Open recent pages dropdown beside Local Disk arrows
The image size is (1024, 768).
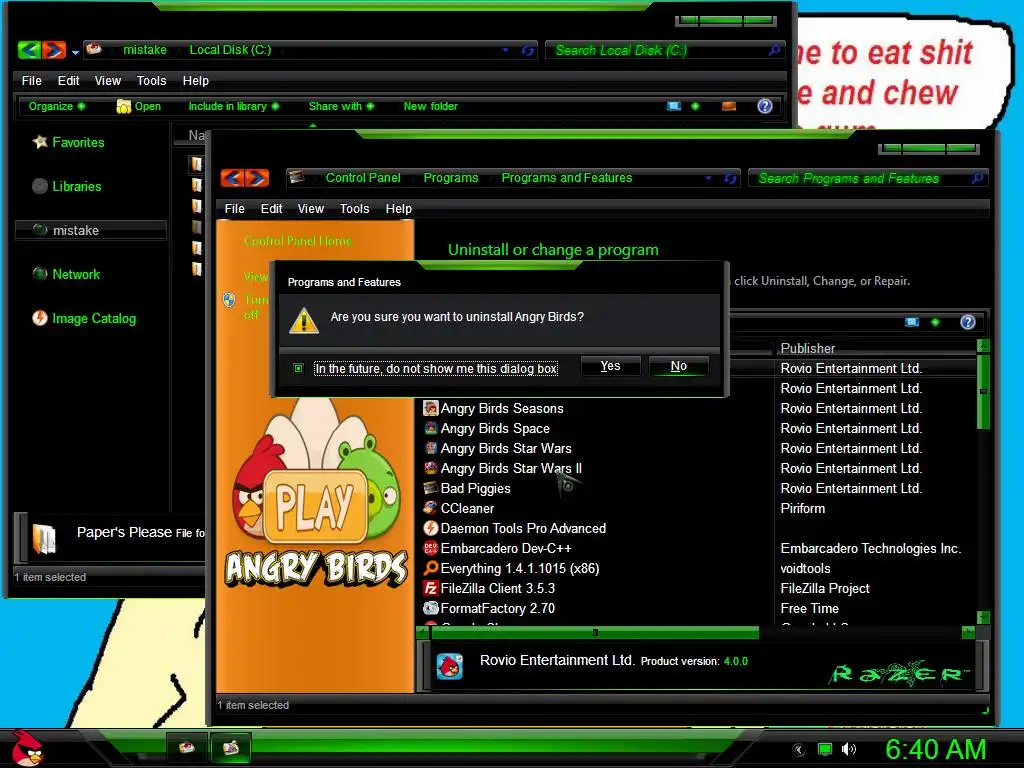point(75,52)
